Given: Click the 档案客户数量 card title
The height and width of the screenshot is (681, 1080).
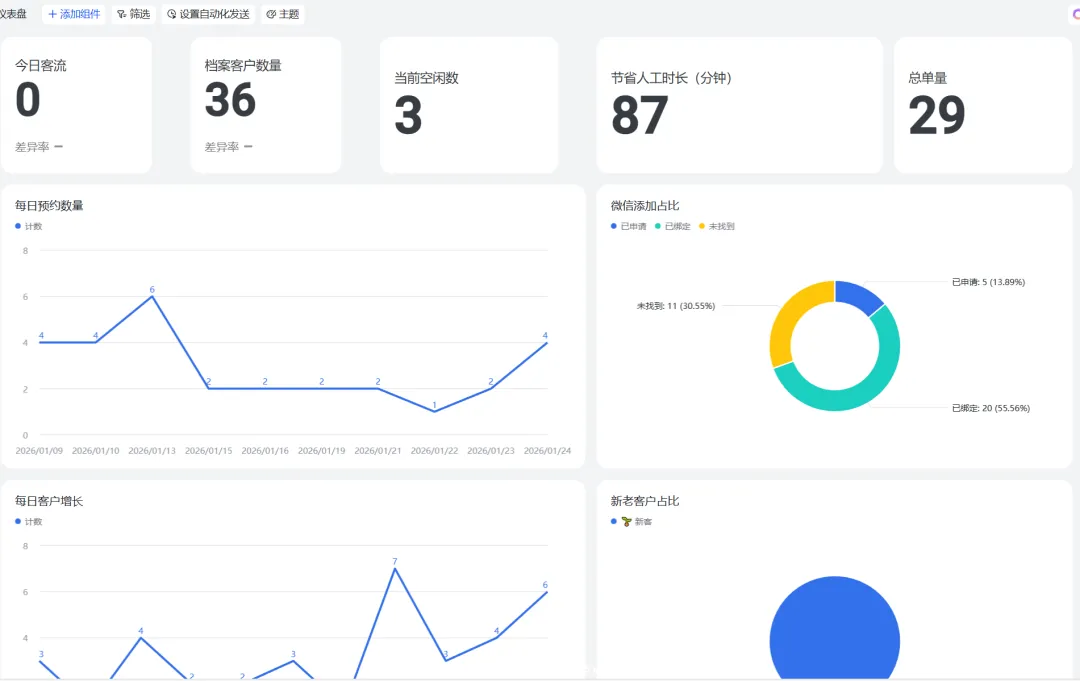Looking at the screenshot, I should pos(243,65).
